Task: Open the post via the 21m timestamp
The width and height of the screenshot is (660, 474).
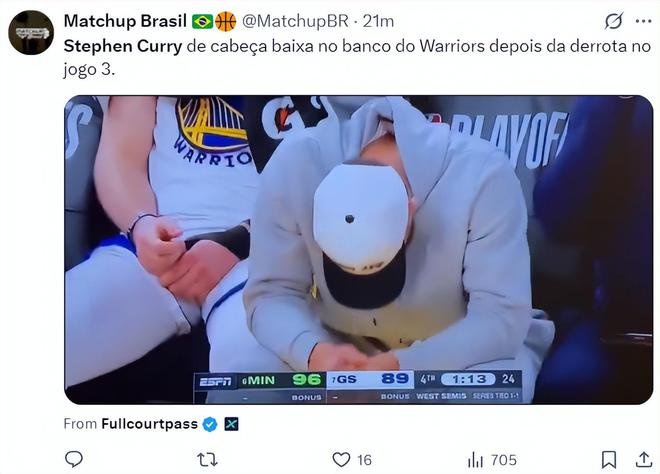Action: 378,21
